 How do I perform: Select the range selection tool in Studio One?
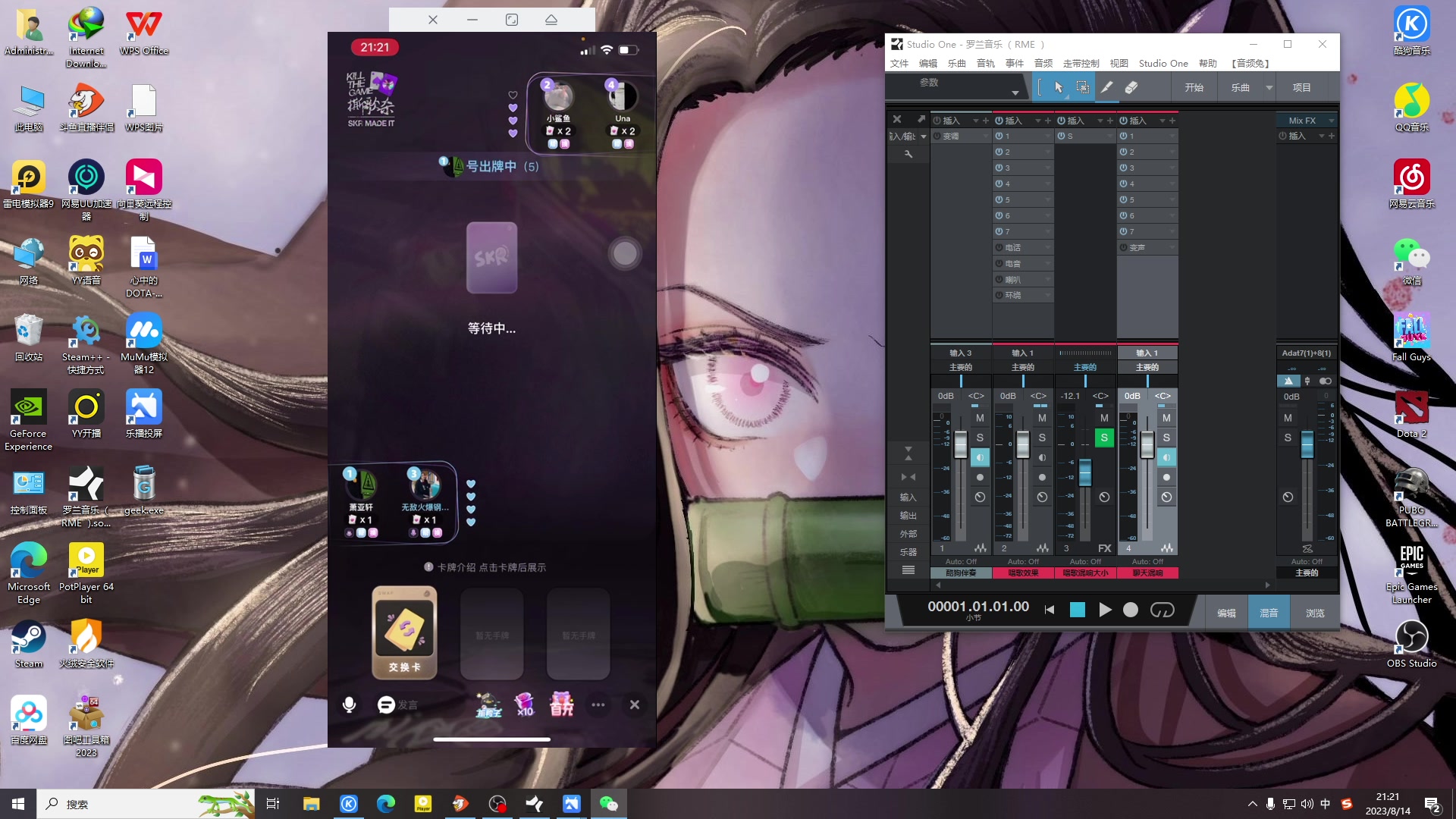coord(1083,87)
